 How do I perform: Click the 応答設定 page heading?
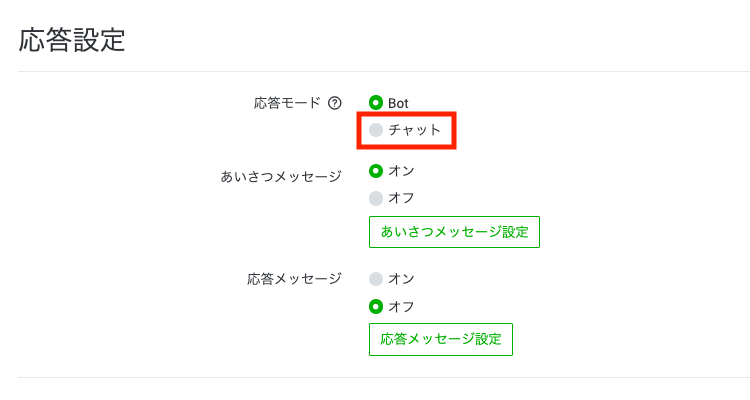[x=72, y=40]
